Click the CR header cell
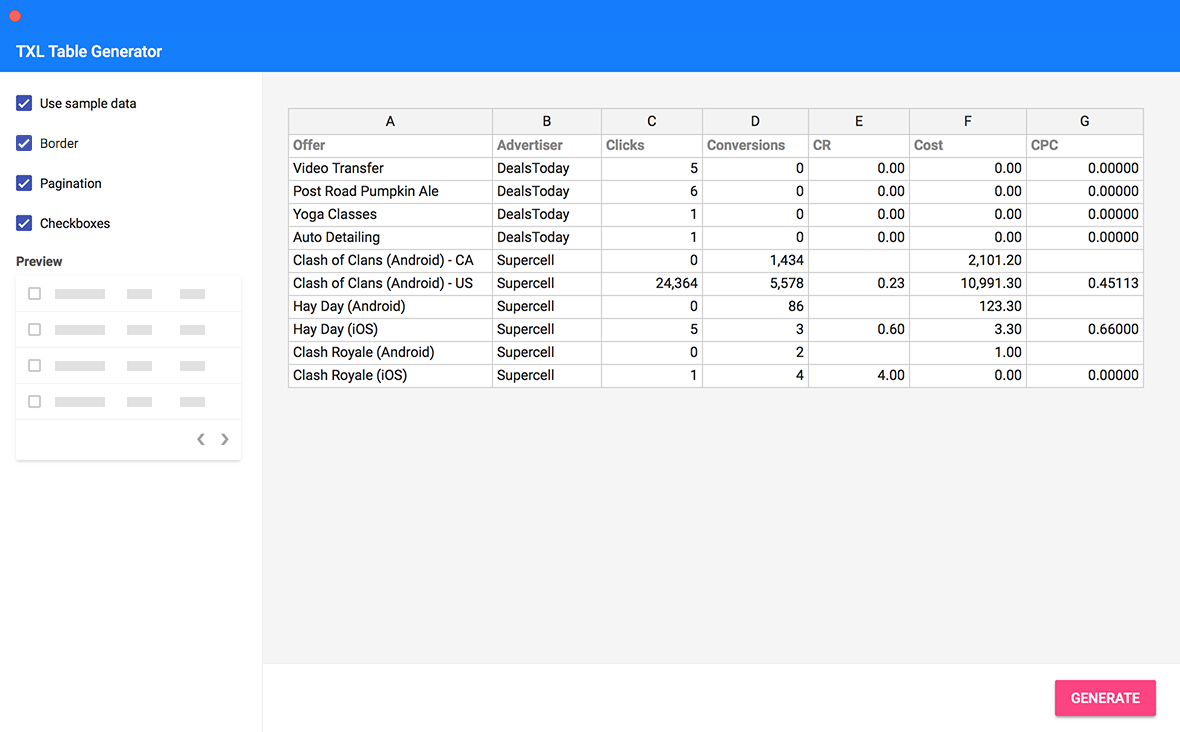 pos(859,145)
